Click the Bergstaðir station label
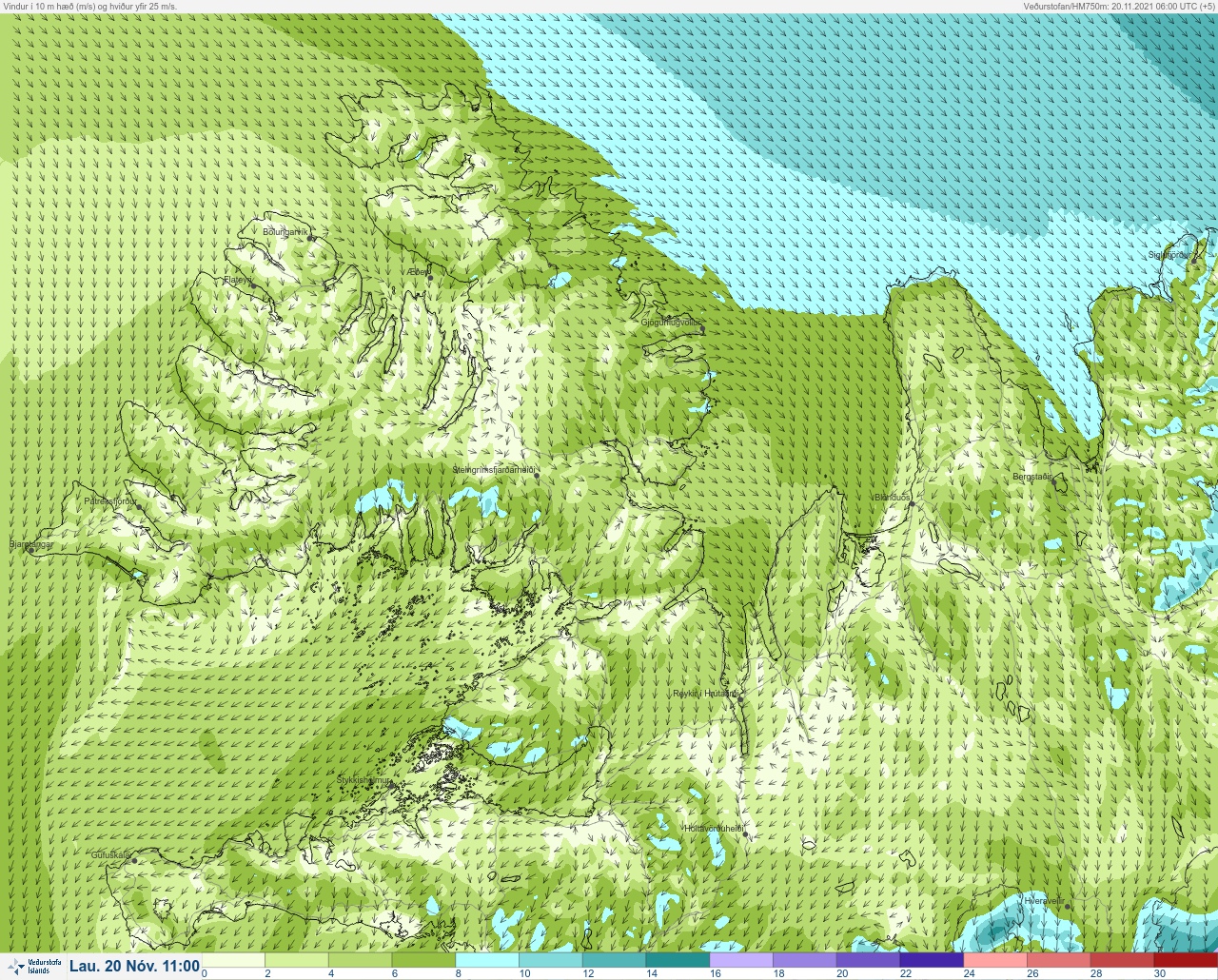This screenshot has width=1218, height=980. 1034,476
